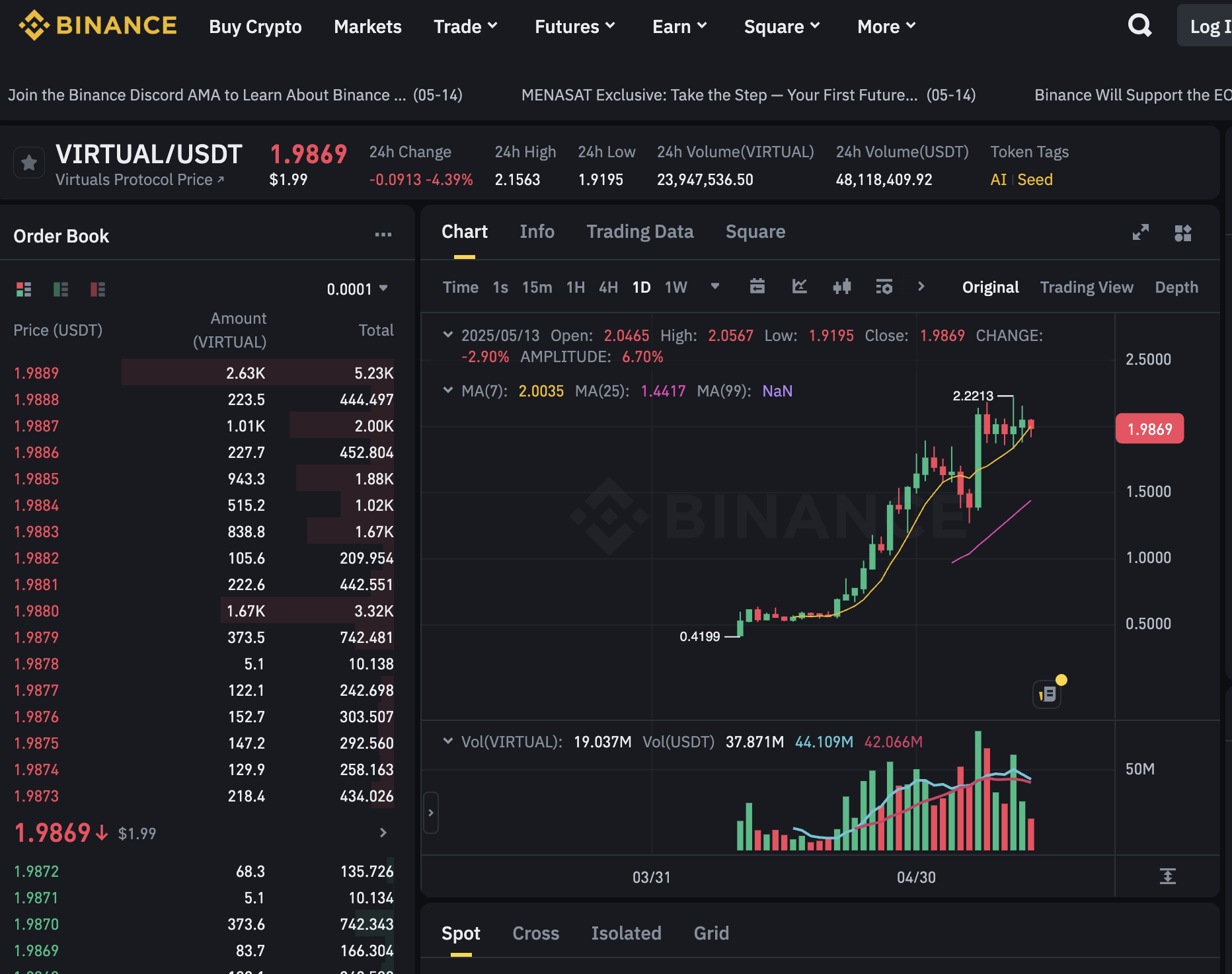
Task: Click the 1.9869 current price label on axis
Action: [x=1149, y=429]
